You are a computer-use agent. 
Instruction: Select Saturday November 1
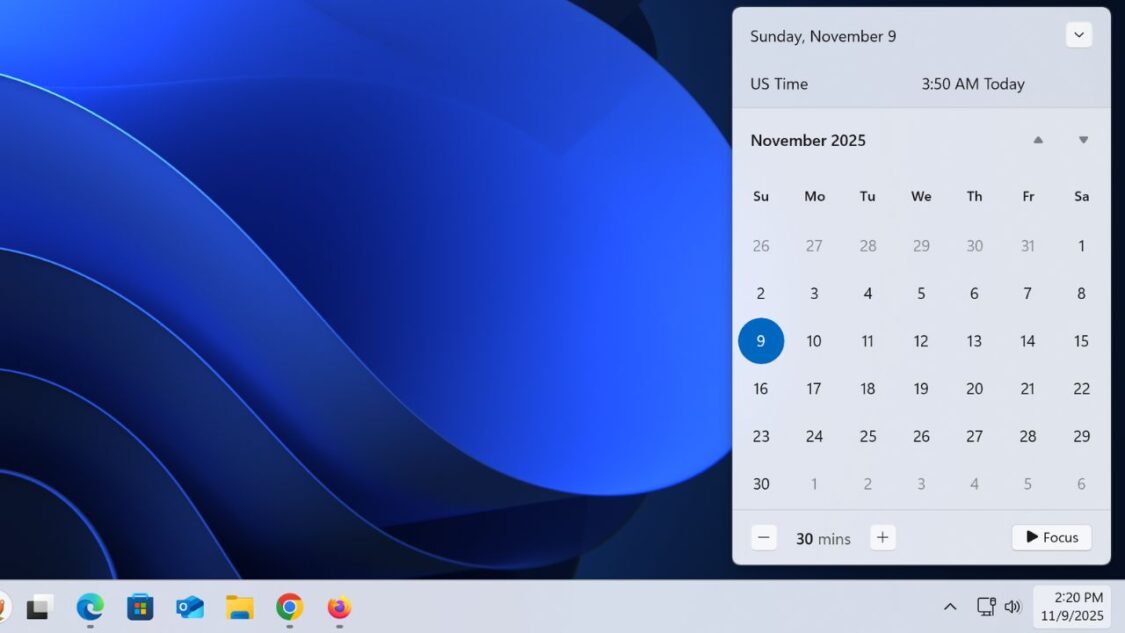pos(1081,245)
